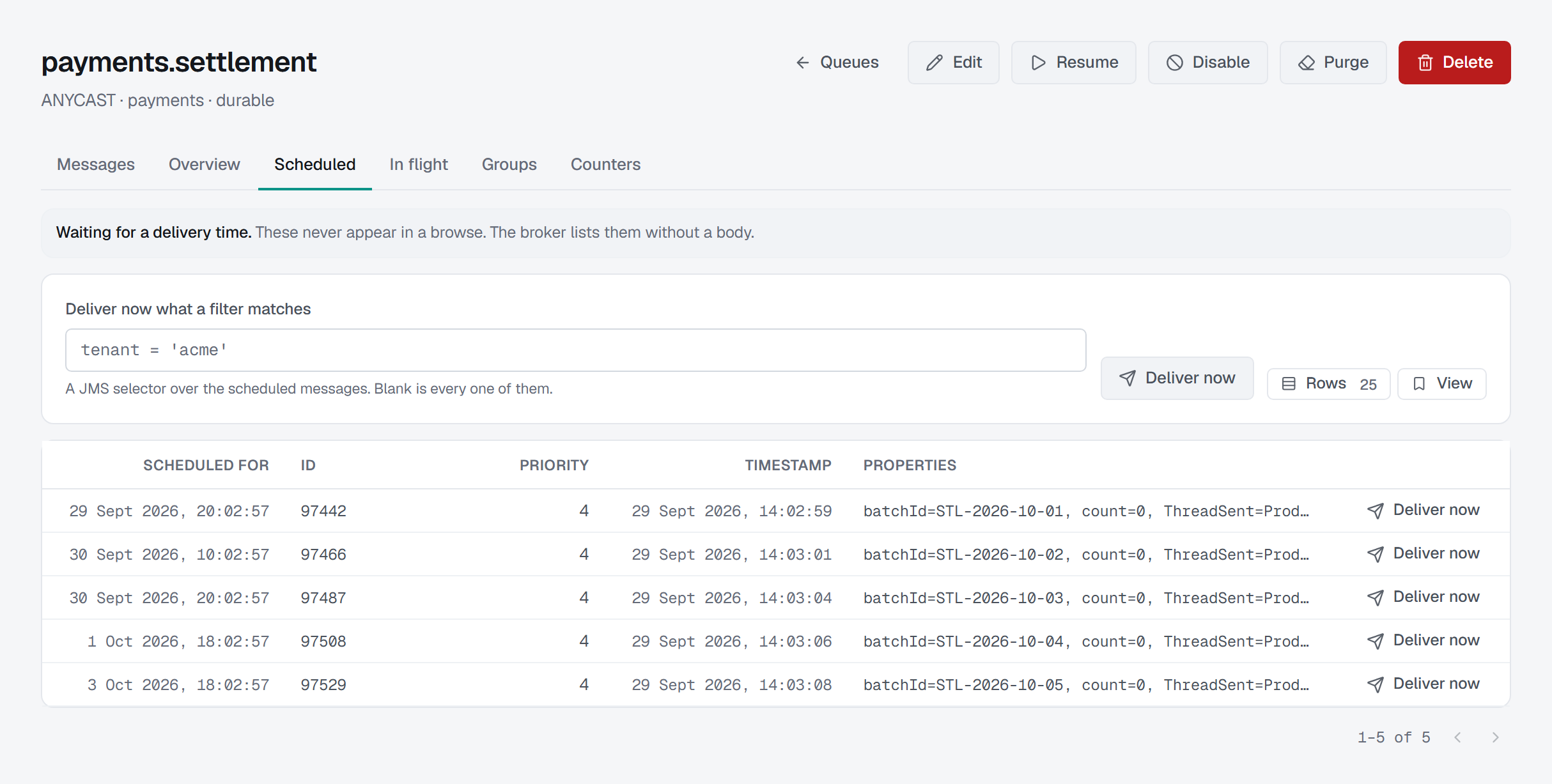Click the ban icon on Disable
This screenshot has width=1552, height=784.
pyautogui.click(x=1174, y=63)
